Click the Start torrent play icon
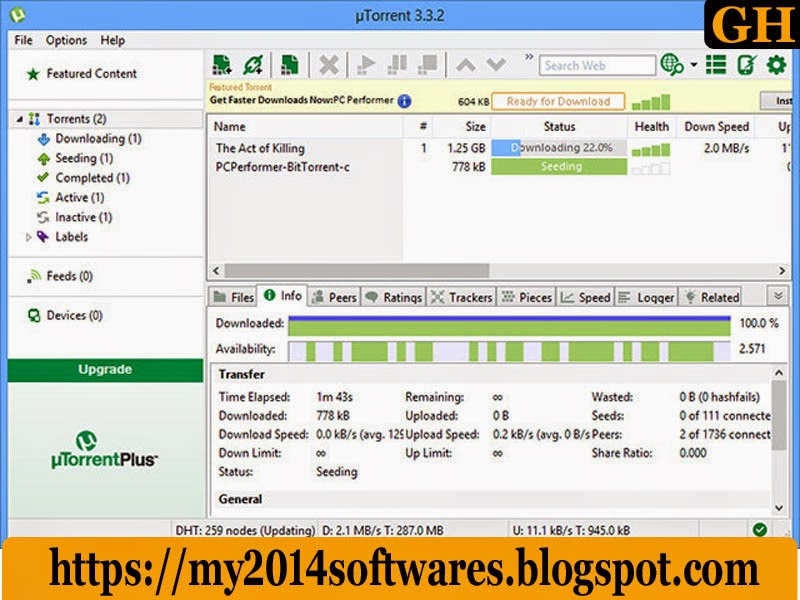Screen dimensions: 800x600 coord(366,65)
